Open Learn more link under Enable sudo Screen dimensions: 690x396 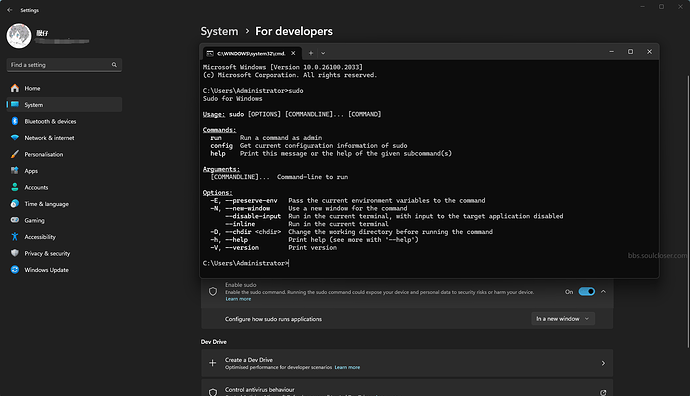pos(238,299)
